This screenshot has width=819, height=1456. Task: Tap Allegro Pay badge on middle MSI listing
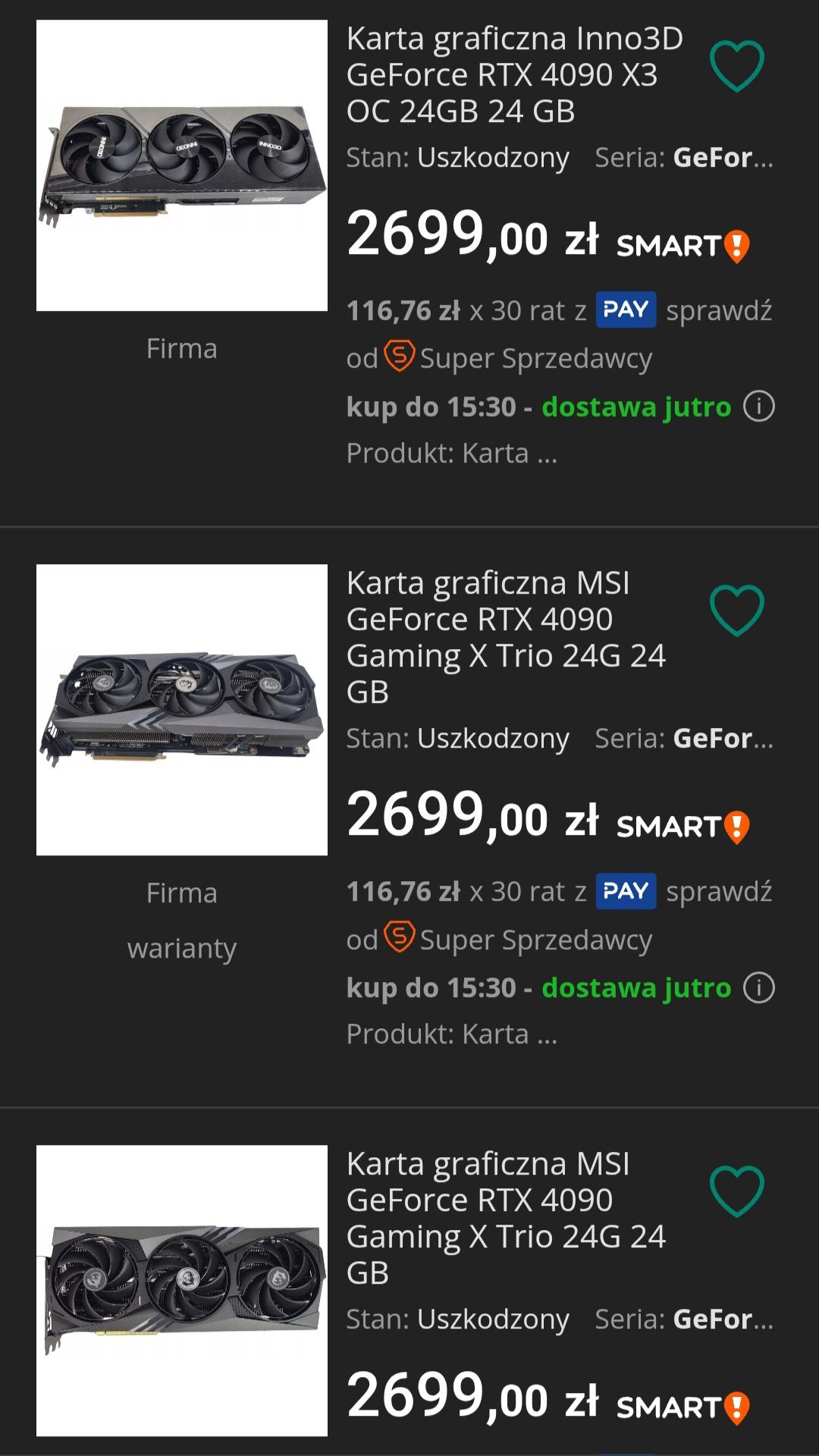[626, 890]
